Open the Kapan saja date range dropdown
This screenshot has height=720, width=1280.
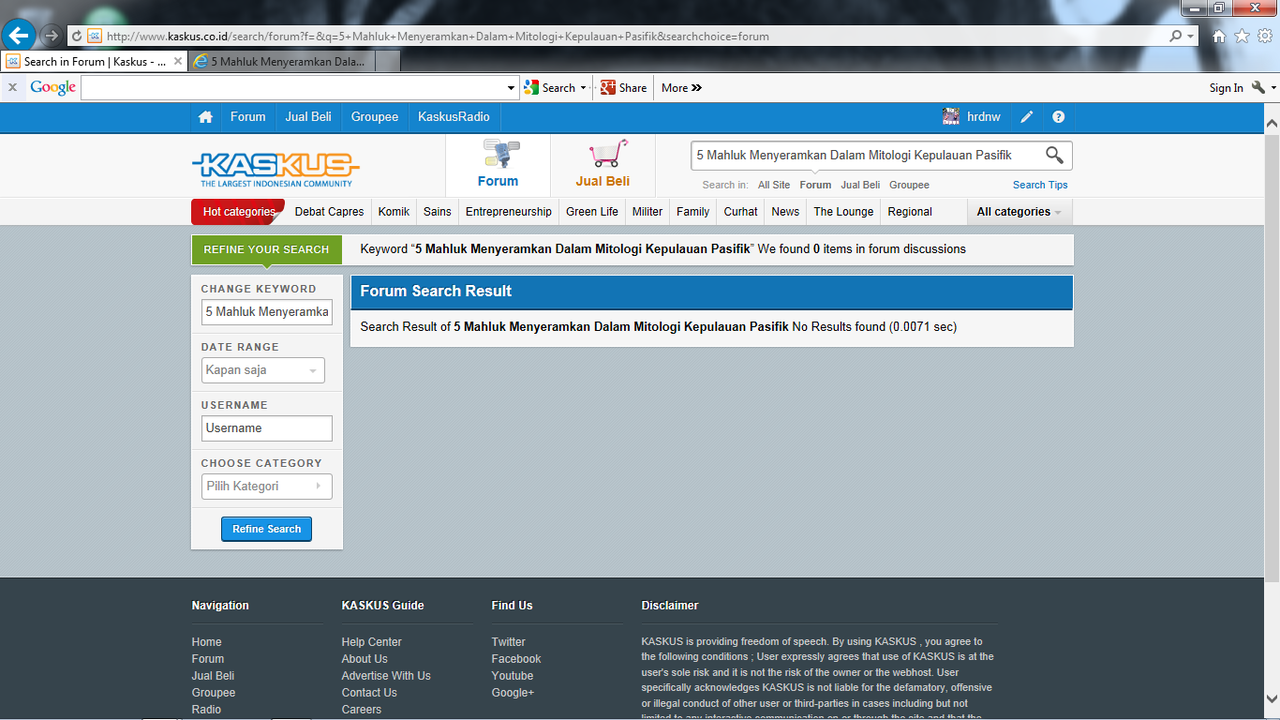click(263, 370)
